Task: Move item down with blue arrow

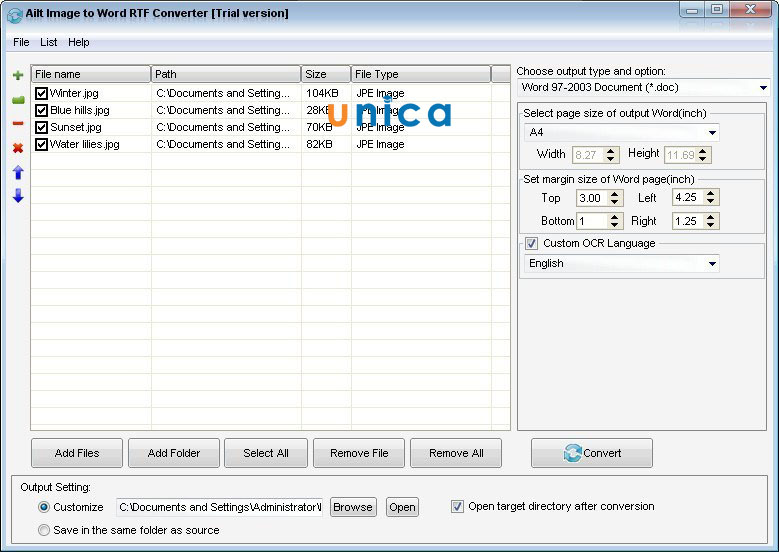Action: tap(18, 196)
